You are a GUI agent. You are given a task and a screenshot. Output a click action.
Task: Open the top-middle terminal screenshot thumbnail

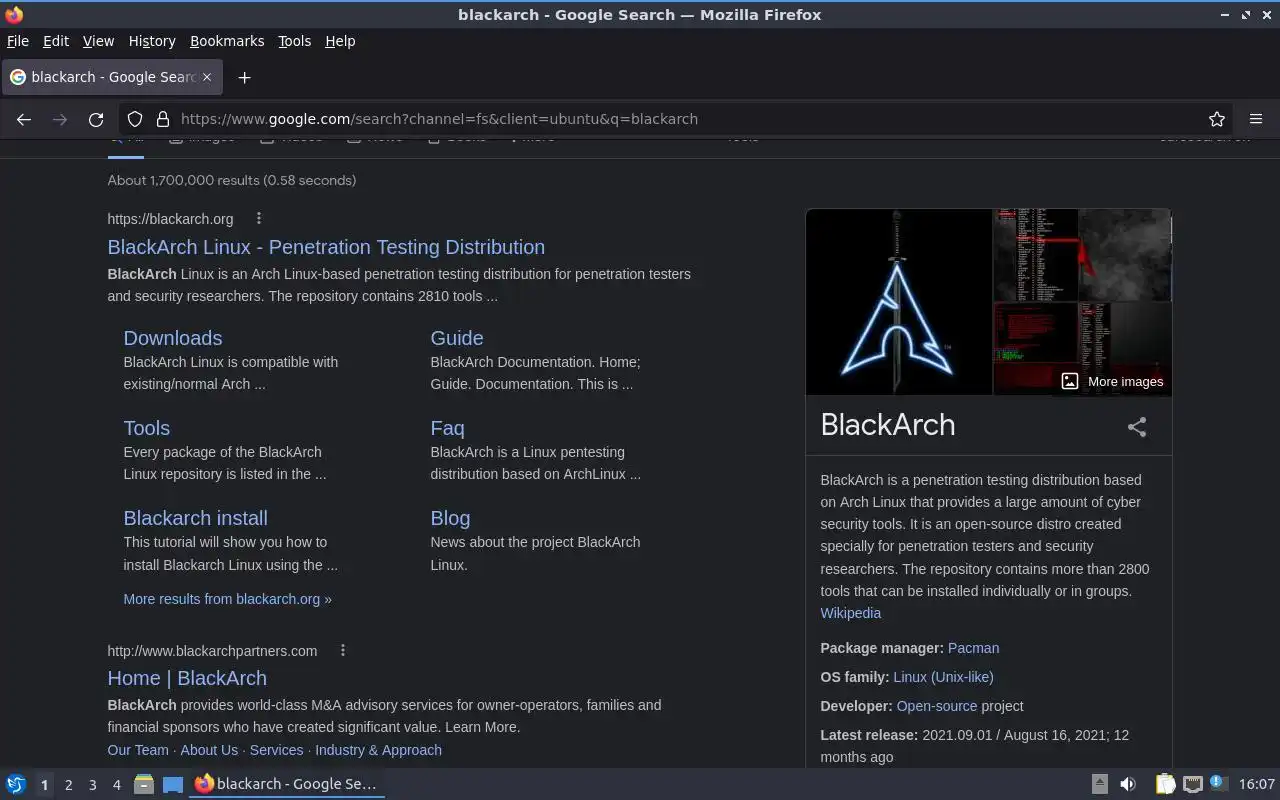pos(1035,254)
